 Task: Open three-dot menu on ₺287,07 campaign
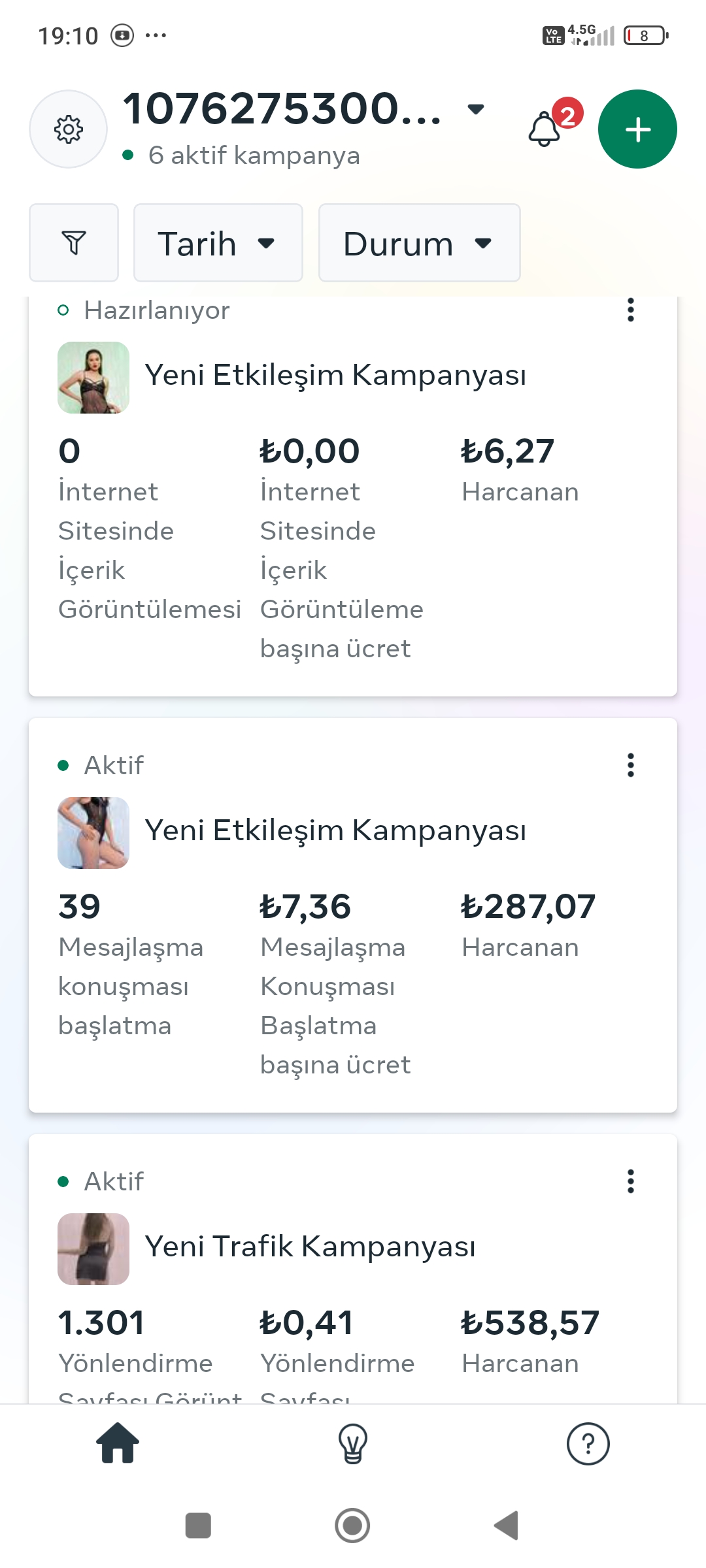[x=631, y=765]
